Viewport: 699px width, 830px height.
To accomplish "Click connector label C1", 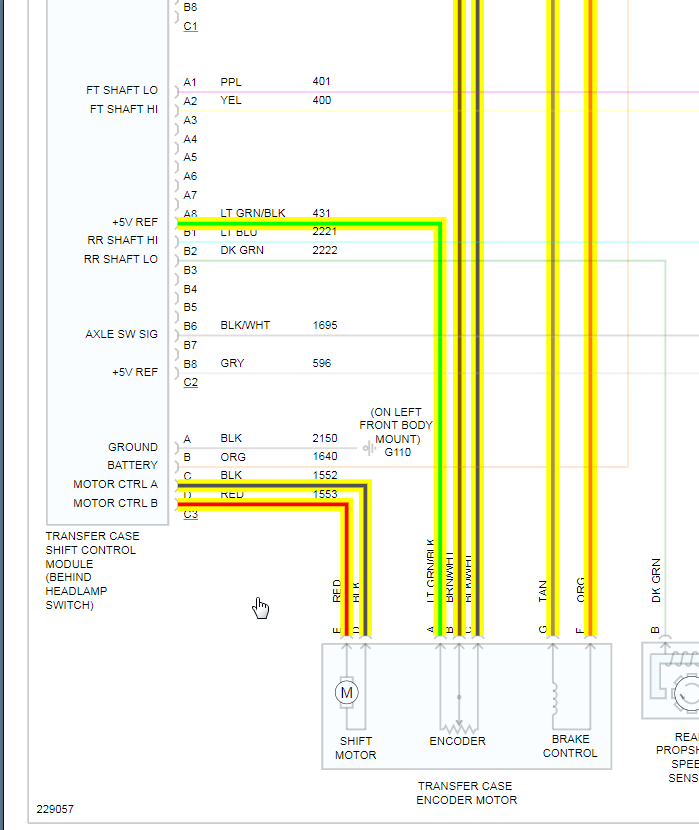I will 190,26.
